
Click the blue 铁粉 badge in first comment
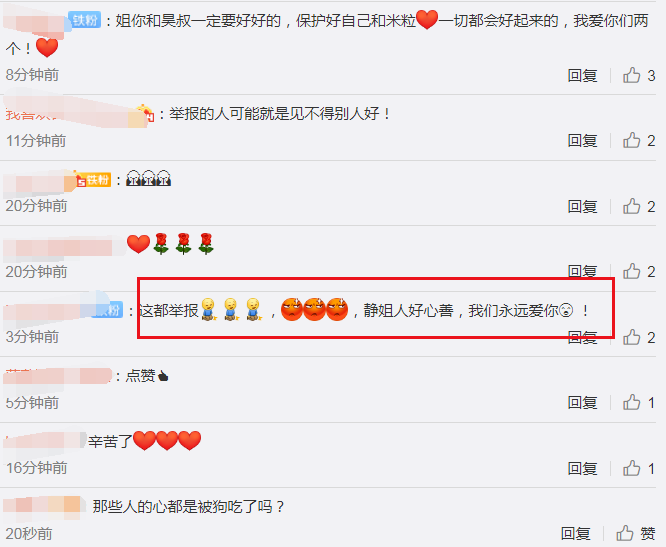(85, 20)
